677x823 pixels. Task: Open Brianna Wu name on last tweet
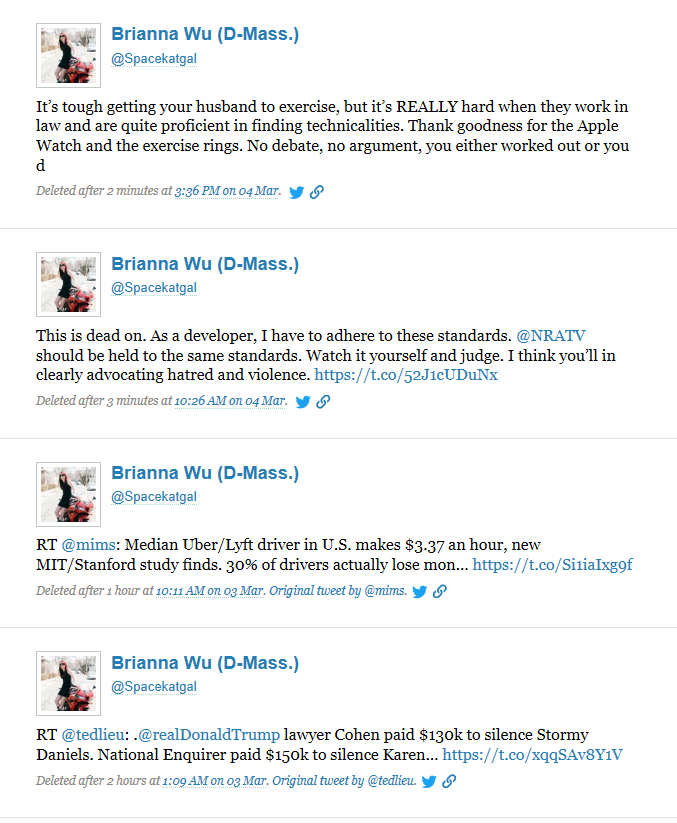point(205,663)
